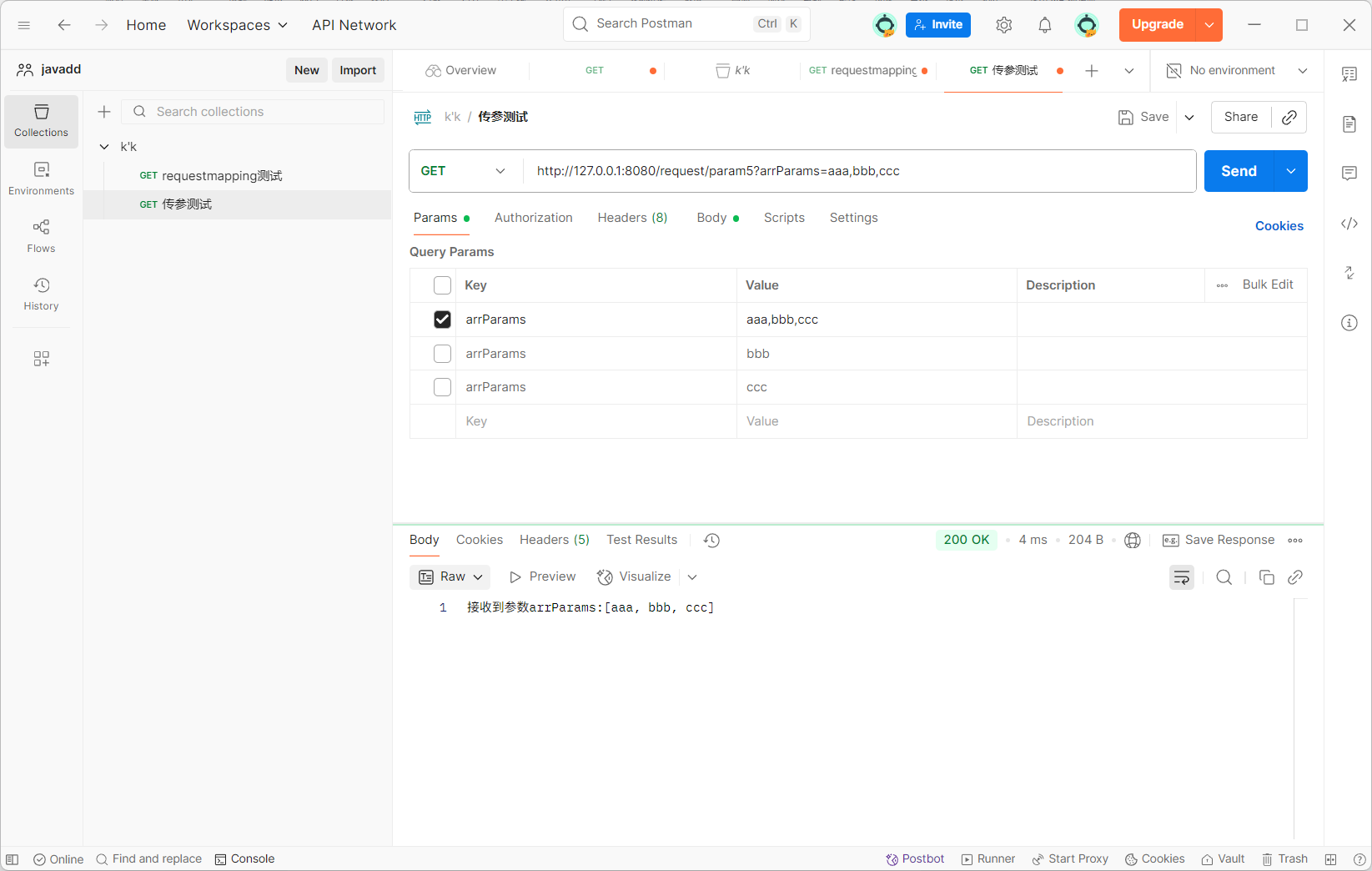Viewport: 1372px width, 871px height.
Task: Open the configure sidebar apps icon
Action: click(41, 359)
